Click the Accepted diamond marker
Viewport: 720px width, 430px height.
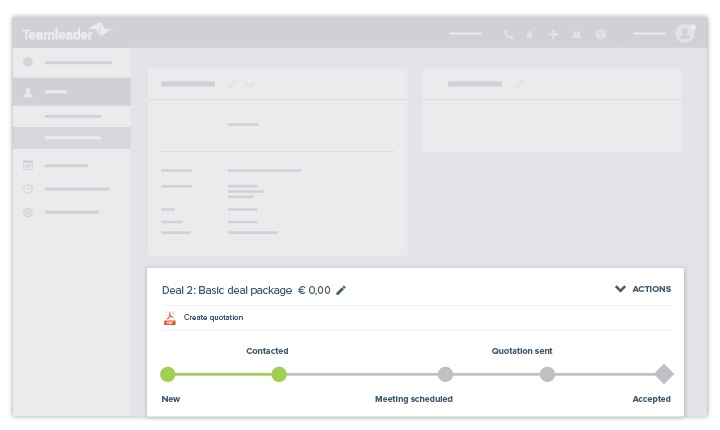[x=664, y=374]
